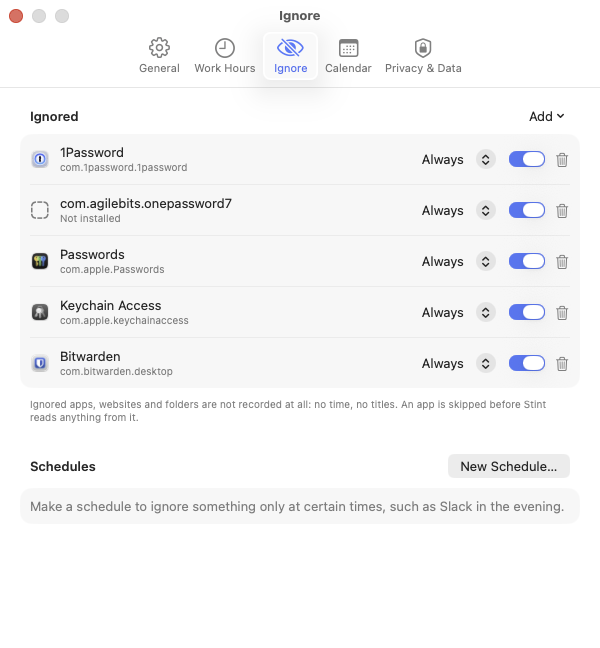This screenshot has height=648, width=600.
Task: Click the Passwords app icon
Action: point(40,261)
